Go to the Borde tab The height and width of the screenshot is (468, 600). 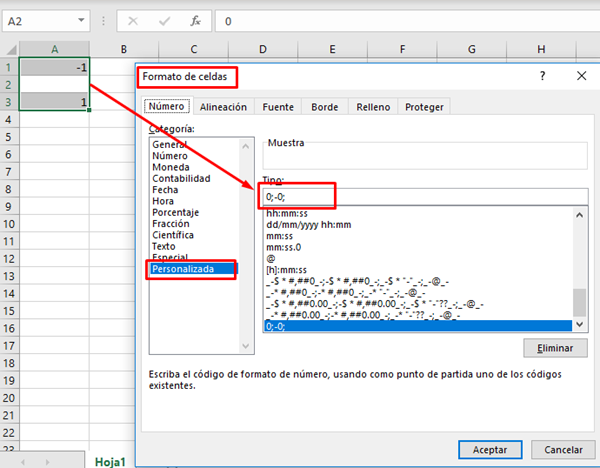coord(324,107)
